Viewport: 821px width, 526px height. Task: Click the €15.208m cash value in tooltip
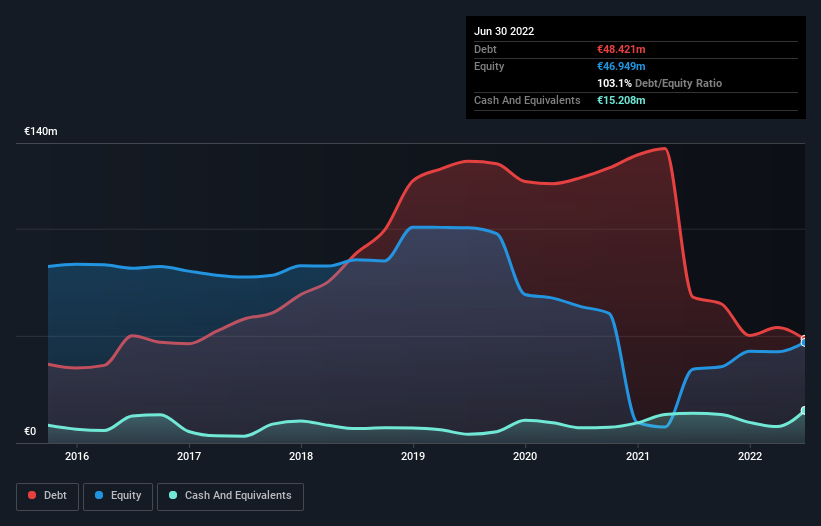621,100
